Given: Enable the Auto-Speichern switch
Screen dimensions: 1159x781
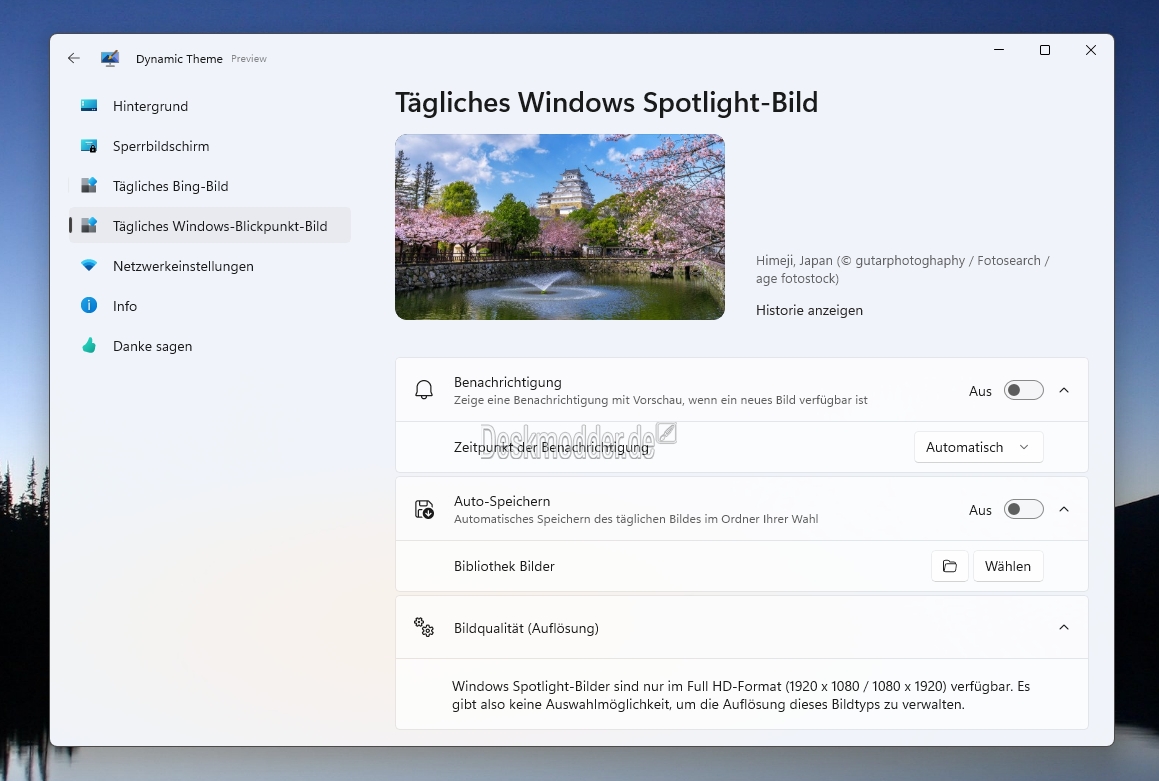Looking at the screenshot, I should pyautogui.click(x=1024, y=509).
